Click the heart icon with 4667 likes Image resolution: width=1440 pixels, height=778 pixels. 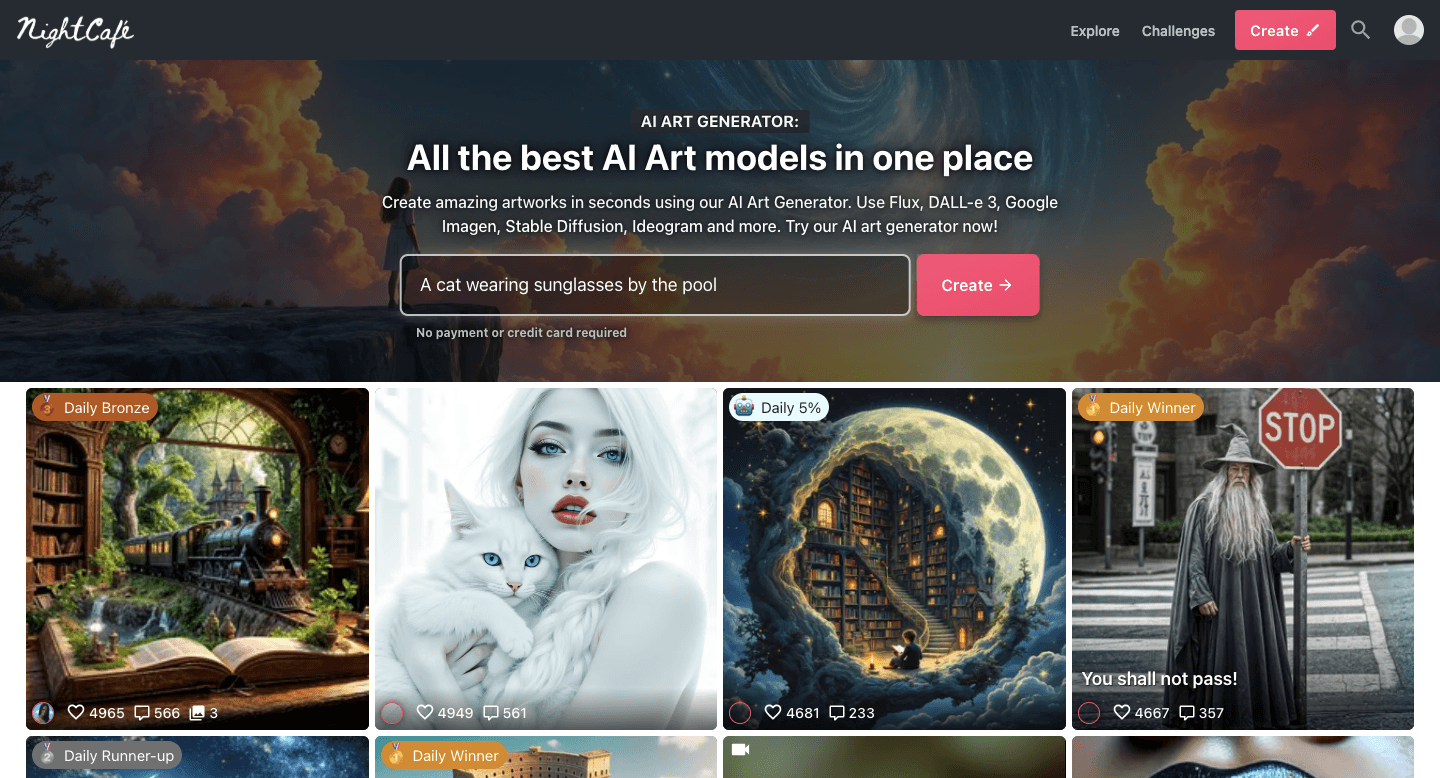[x=1122, y=713]
